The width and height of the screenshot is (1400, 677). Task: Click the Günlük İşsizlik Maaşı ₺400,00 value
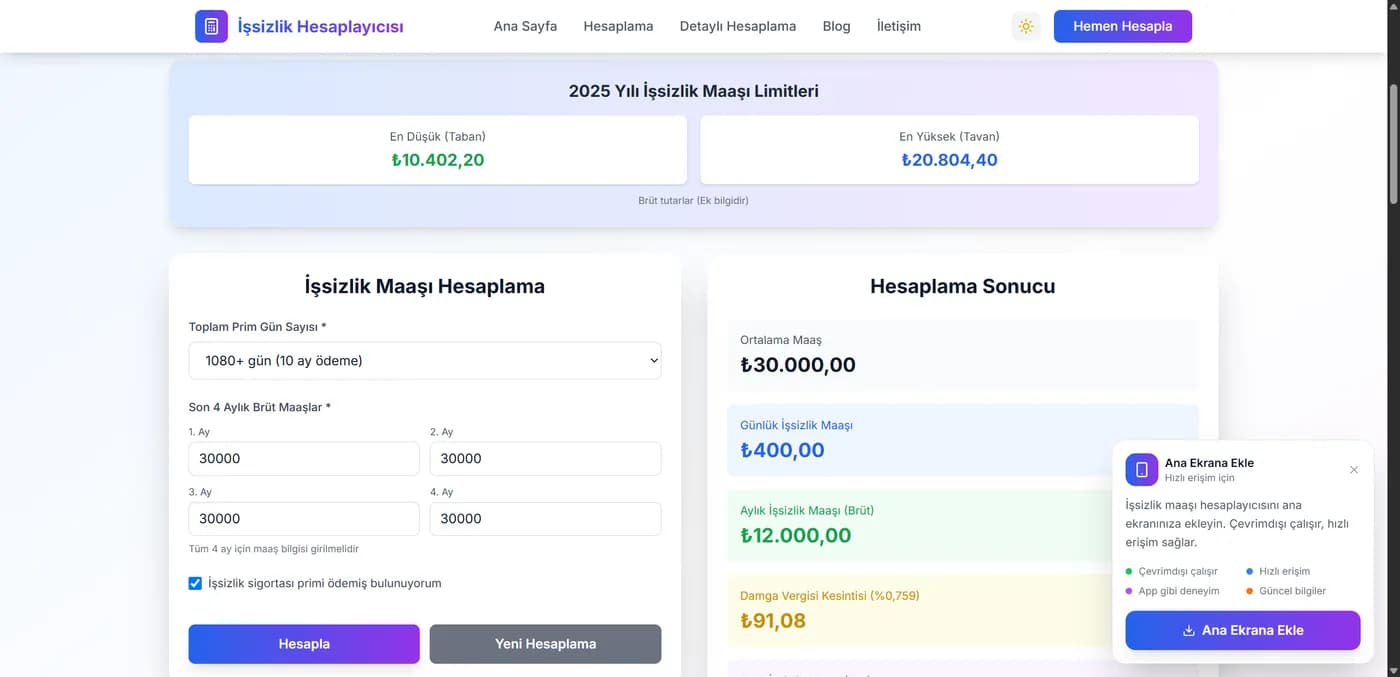(x=782, y=450)
